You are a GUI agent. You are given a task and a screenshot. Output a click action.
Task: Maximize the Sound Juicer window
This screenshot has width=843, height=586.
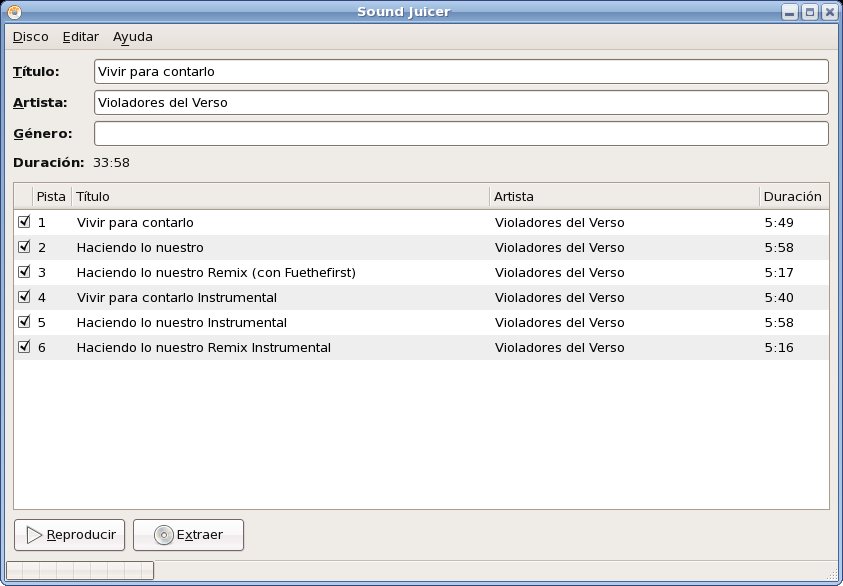pos(810,12)
